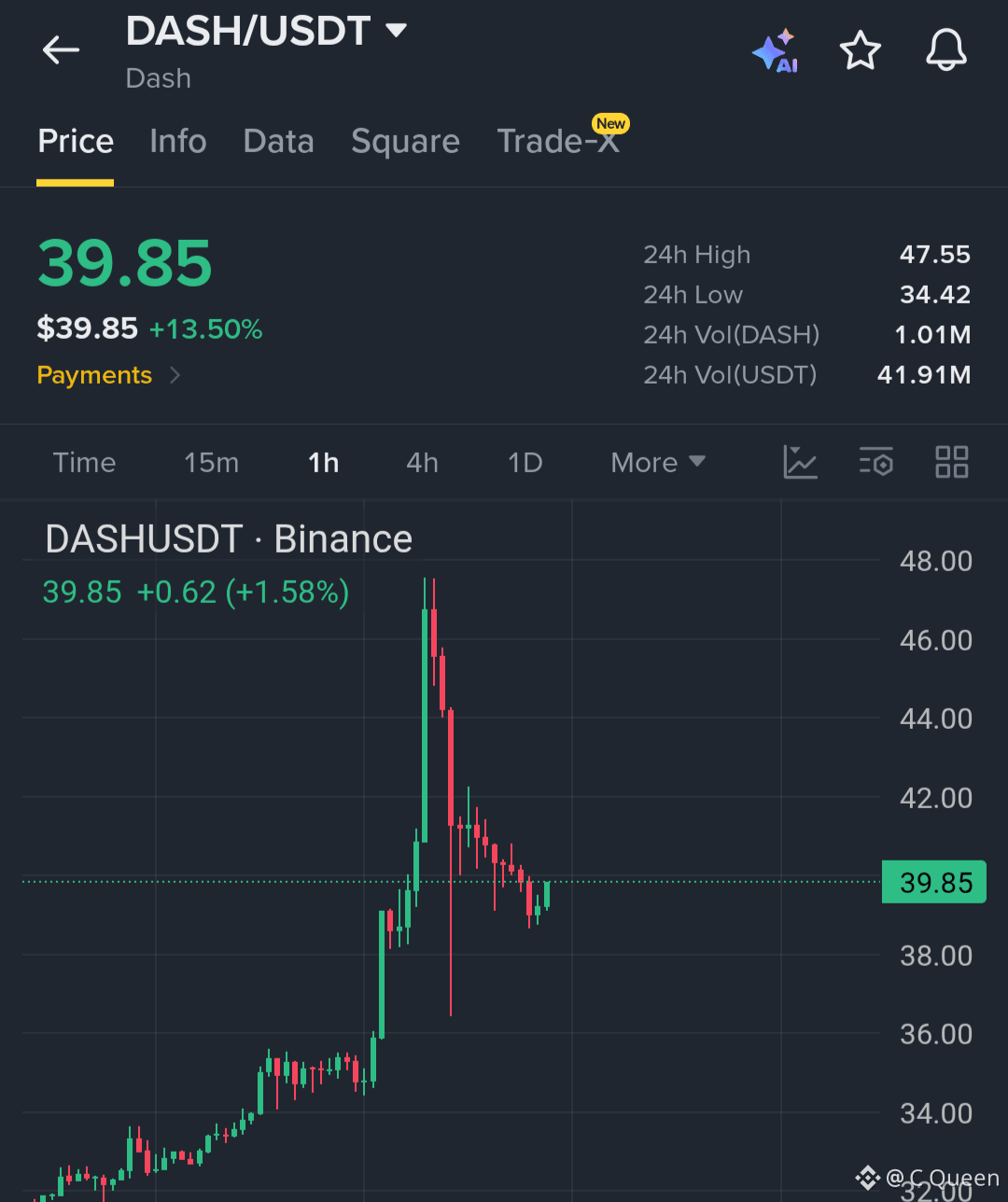
Task: Switch to the Square tab
Action: pos(405,141)
